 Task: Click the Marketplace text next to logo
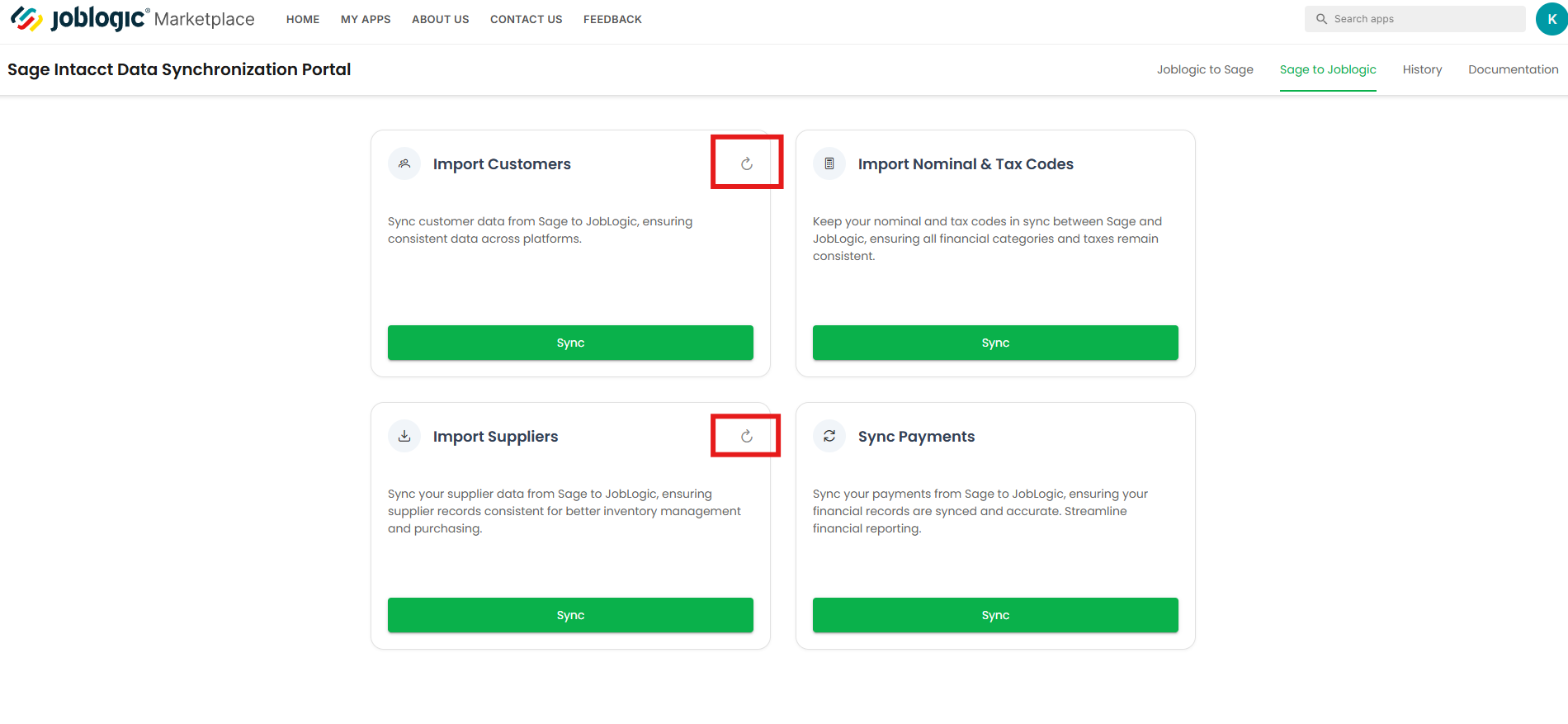(204, 19)
